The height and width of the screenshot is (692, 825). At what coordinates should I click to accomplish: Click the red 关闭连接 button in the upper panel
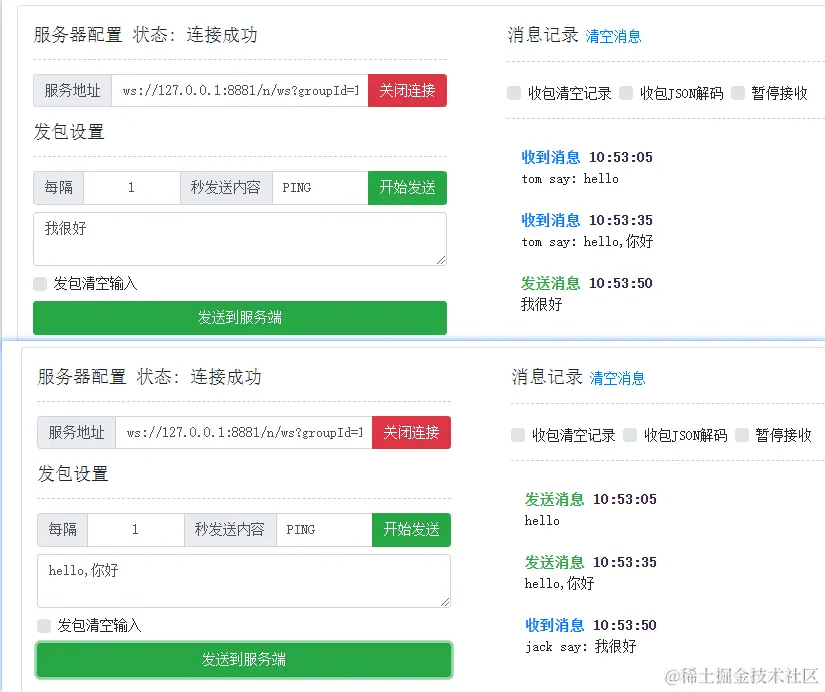(407, 91)
